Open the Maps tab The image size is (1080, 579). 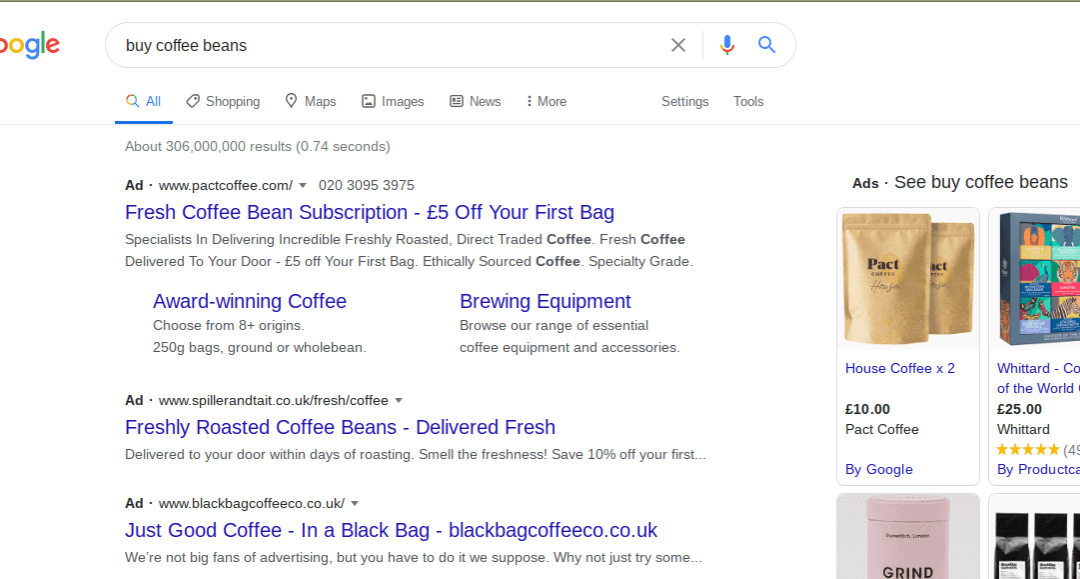(x=311, y=101)
